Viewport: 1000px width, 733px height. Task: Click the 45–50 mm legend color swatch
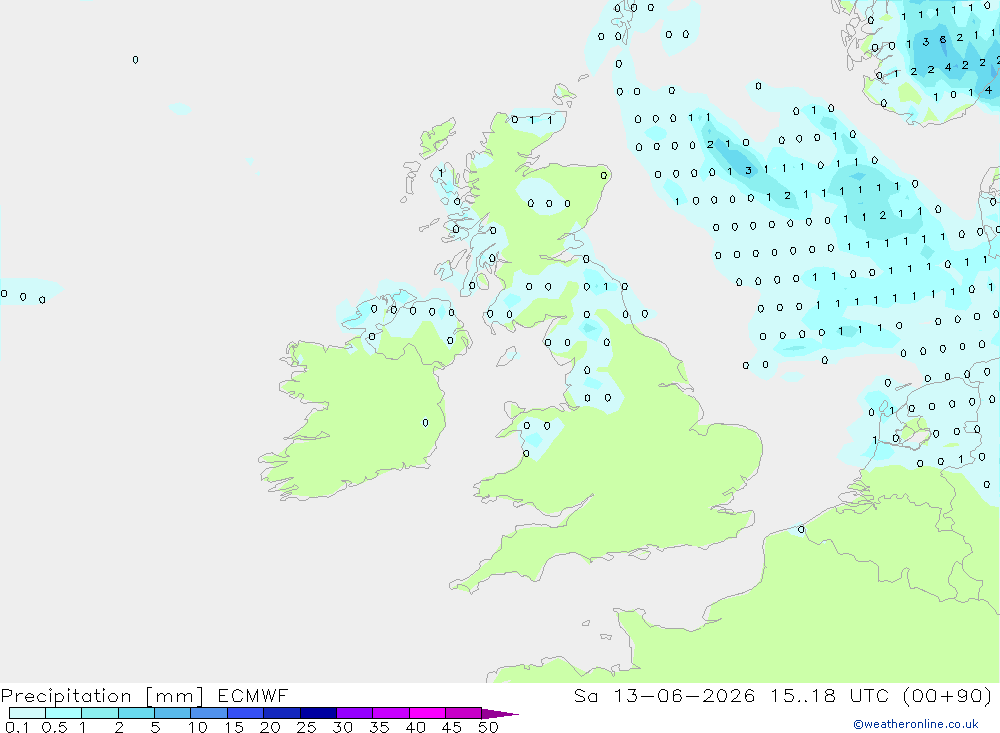pos(464,713)
